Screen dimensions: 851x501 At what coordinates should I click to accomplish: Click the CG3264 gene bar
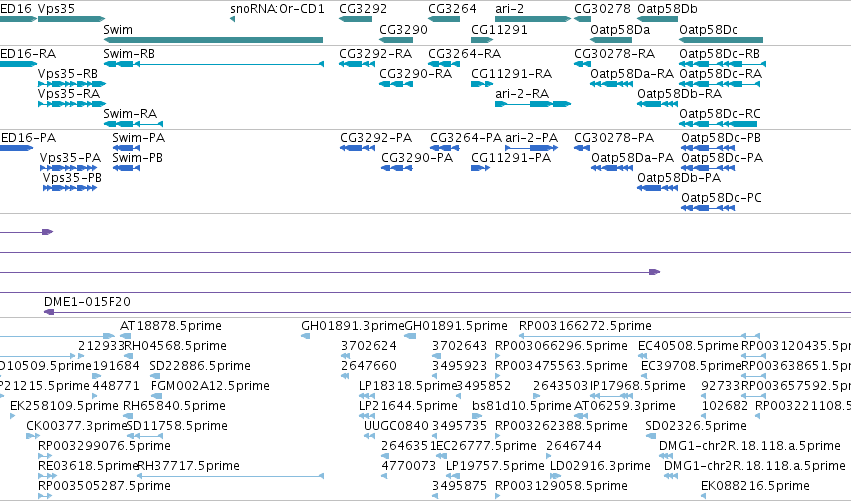[444, 19]
